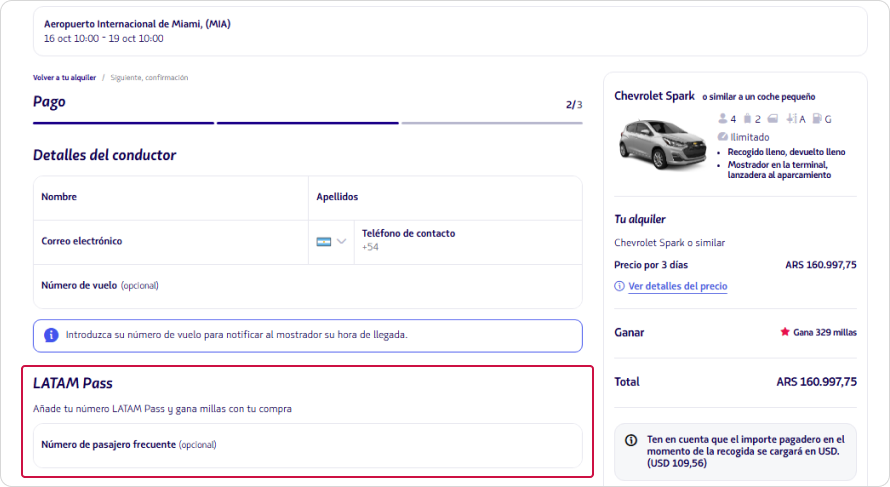Click the Detalles del conductor heading

[x=104, y=155]
